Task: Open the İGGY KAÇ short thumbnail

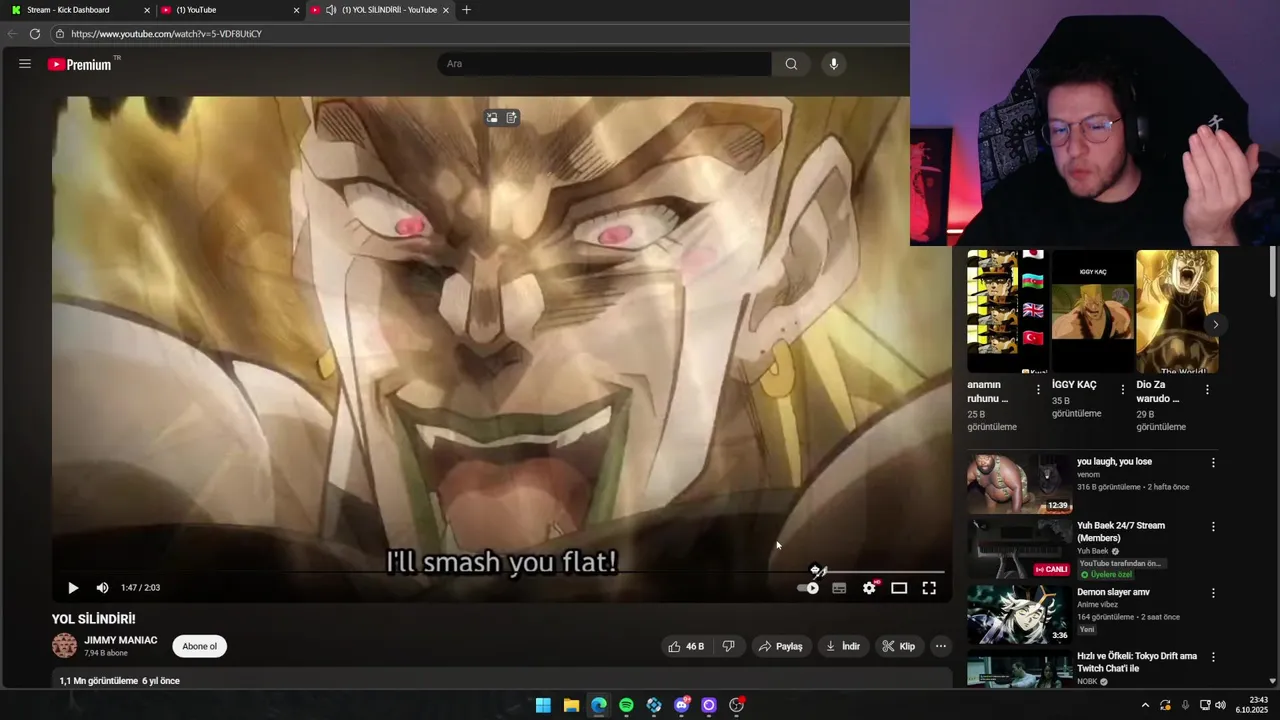Action: 1092,312
